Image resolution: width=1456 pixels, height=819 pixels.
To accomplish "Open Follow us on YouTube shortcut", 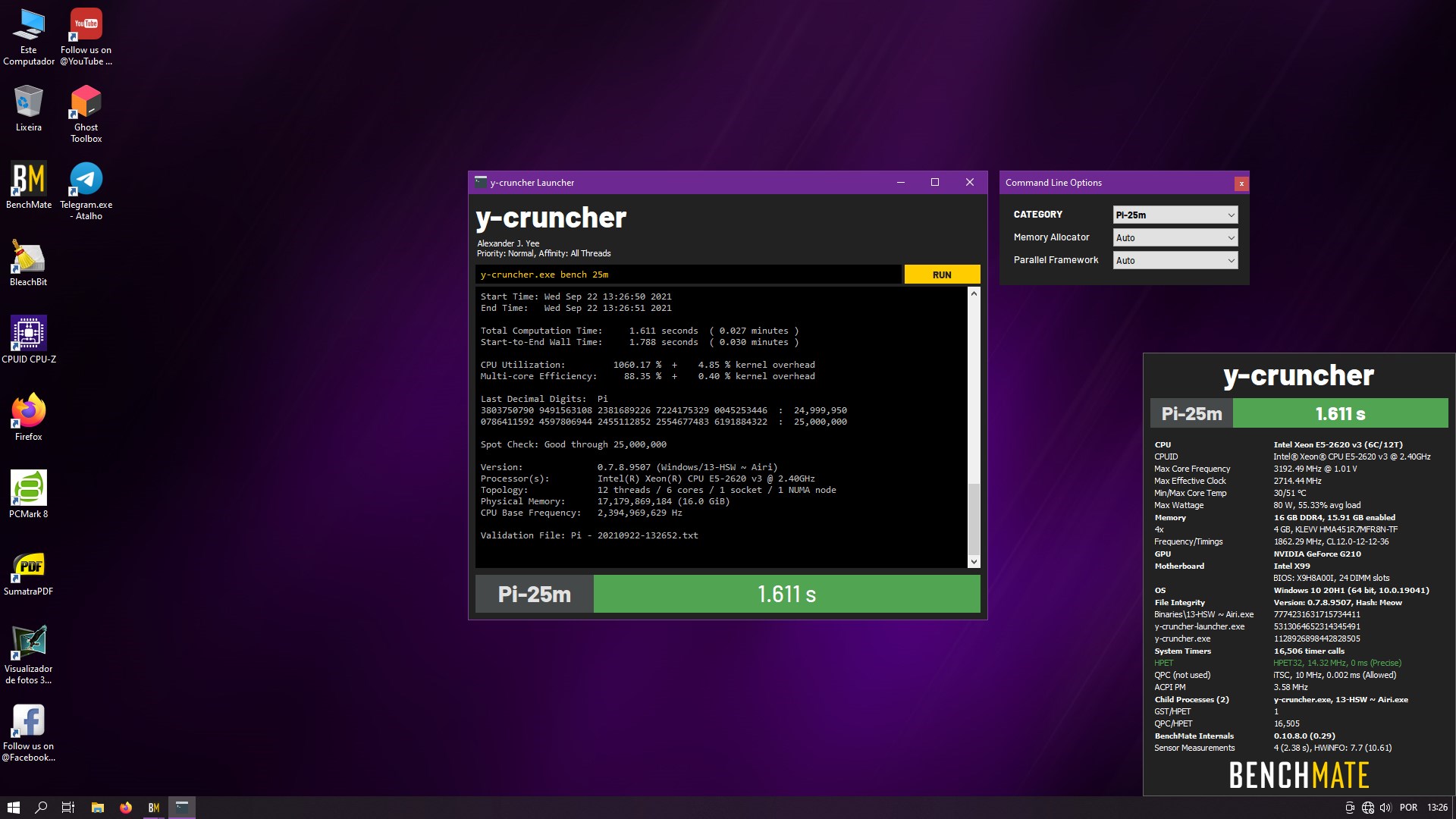I will [x=86, y=36].
